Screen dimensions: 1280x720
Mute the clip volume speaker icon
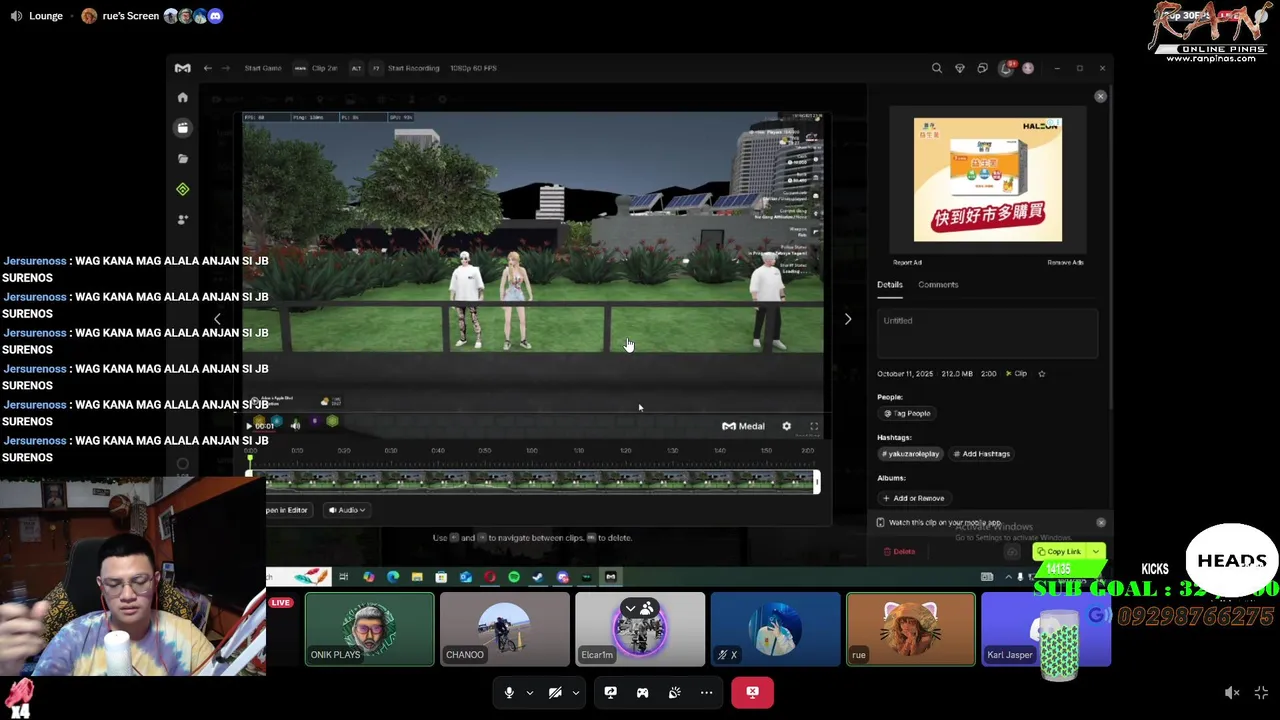(x=295, y=426)
